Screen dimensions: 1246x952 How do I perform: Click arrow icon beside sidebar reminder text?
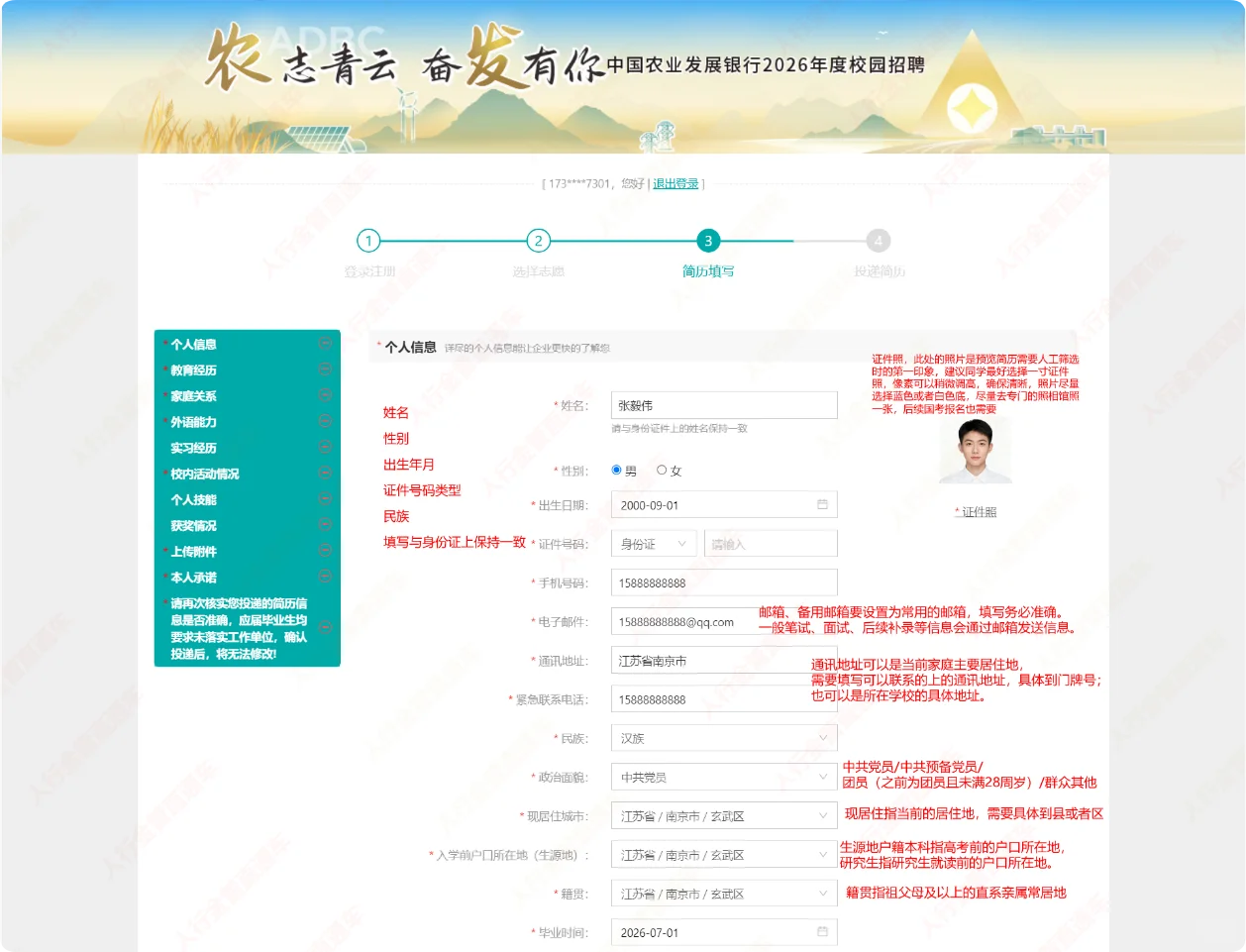(325, 627)
